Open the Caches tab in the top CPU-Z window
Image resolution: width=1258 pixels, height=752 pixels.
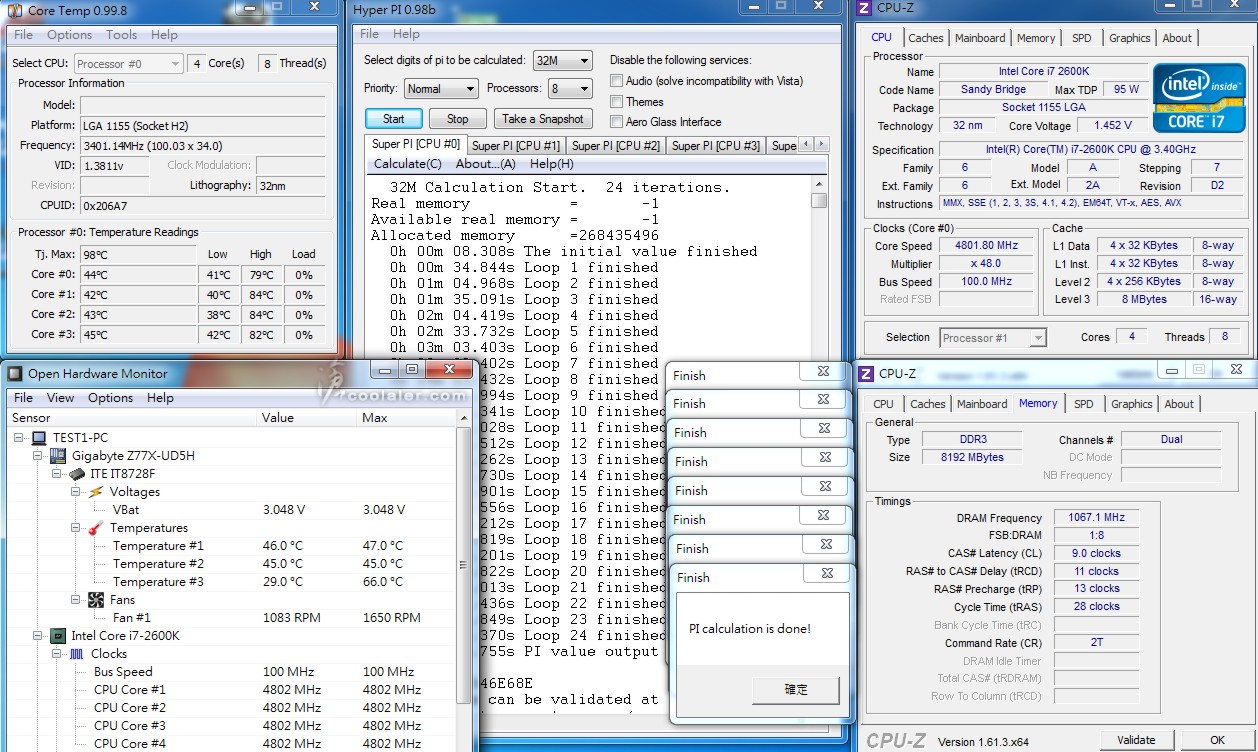tap(926, 38)
